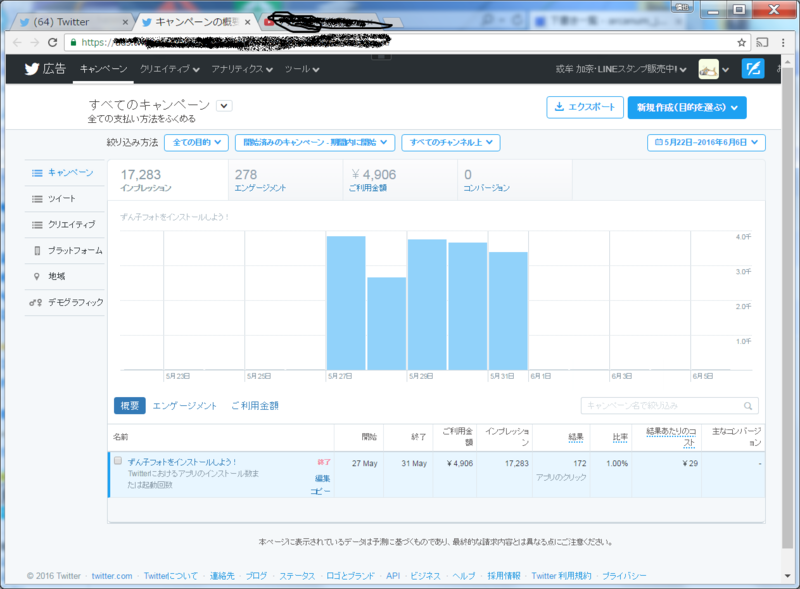
Task: Click the browser forward arrow
Action: coord(35,42)
